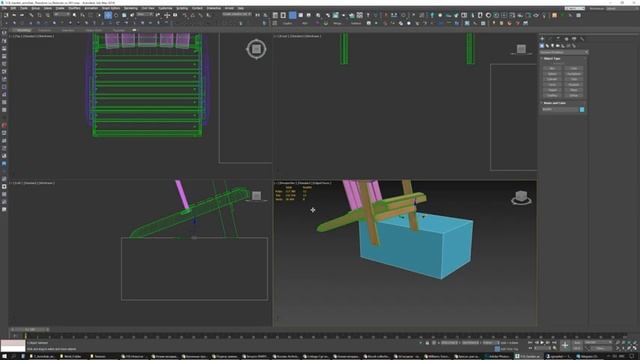This screenshot has width=640, height=360.
Task: Open the Standard Primitives dropdown
Action: point(564,52)
